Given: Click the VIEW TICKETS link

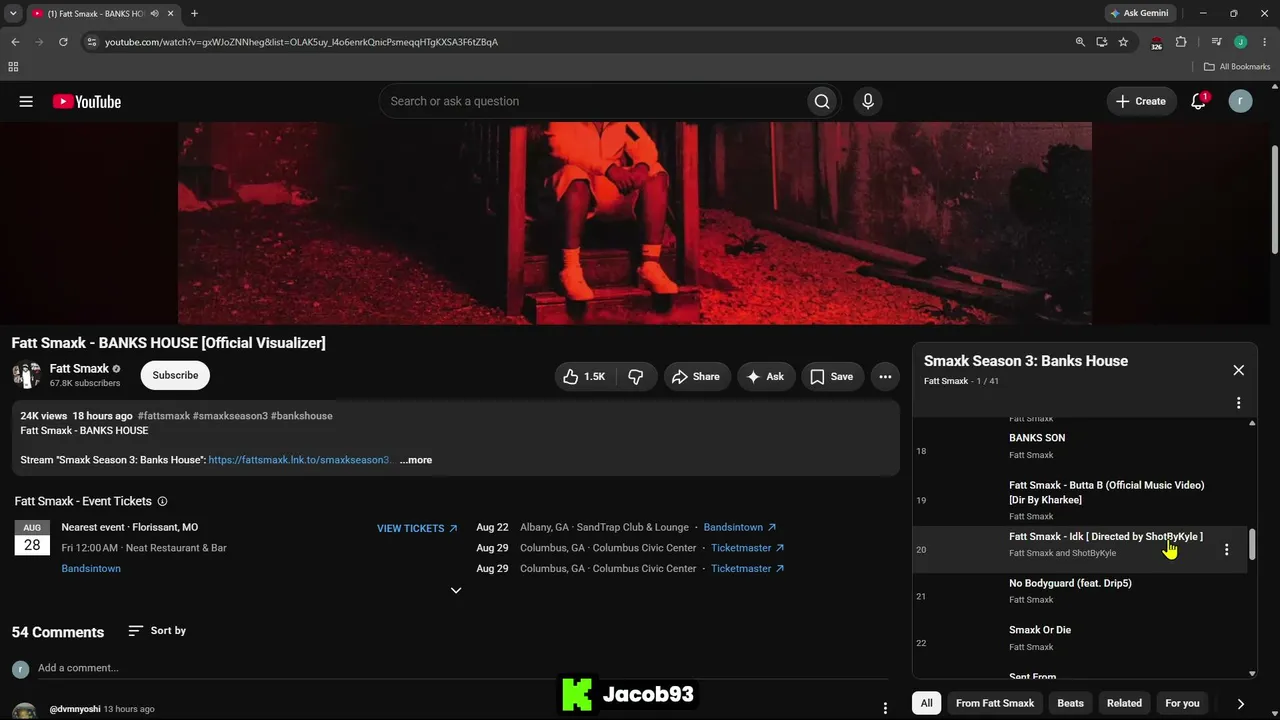Looking at the screenshot, I should [417, 528].
